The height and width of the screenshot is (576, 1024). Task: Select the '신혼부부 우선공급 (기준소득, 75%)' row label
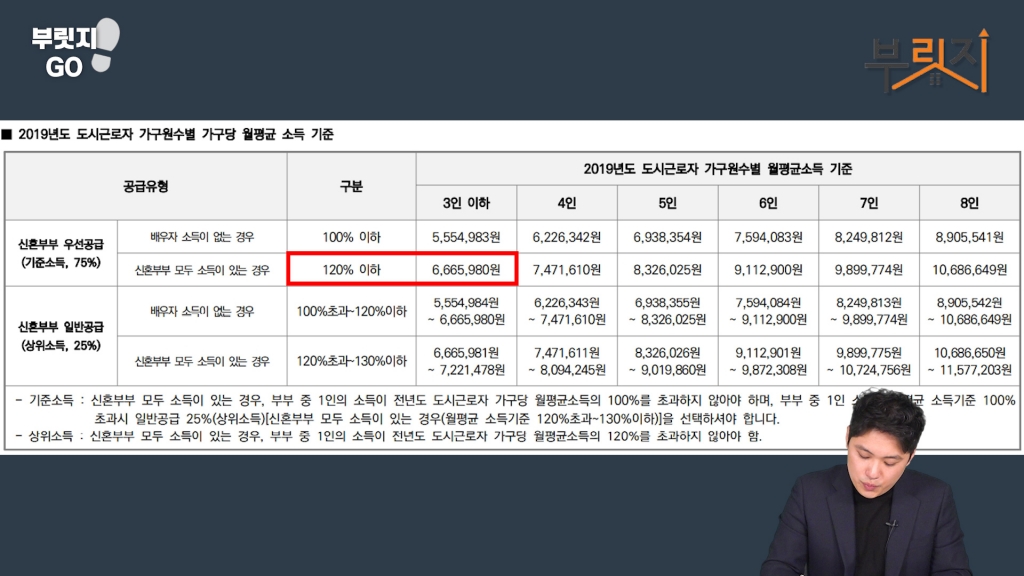61,253
